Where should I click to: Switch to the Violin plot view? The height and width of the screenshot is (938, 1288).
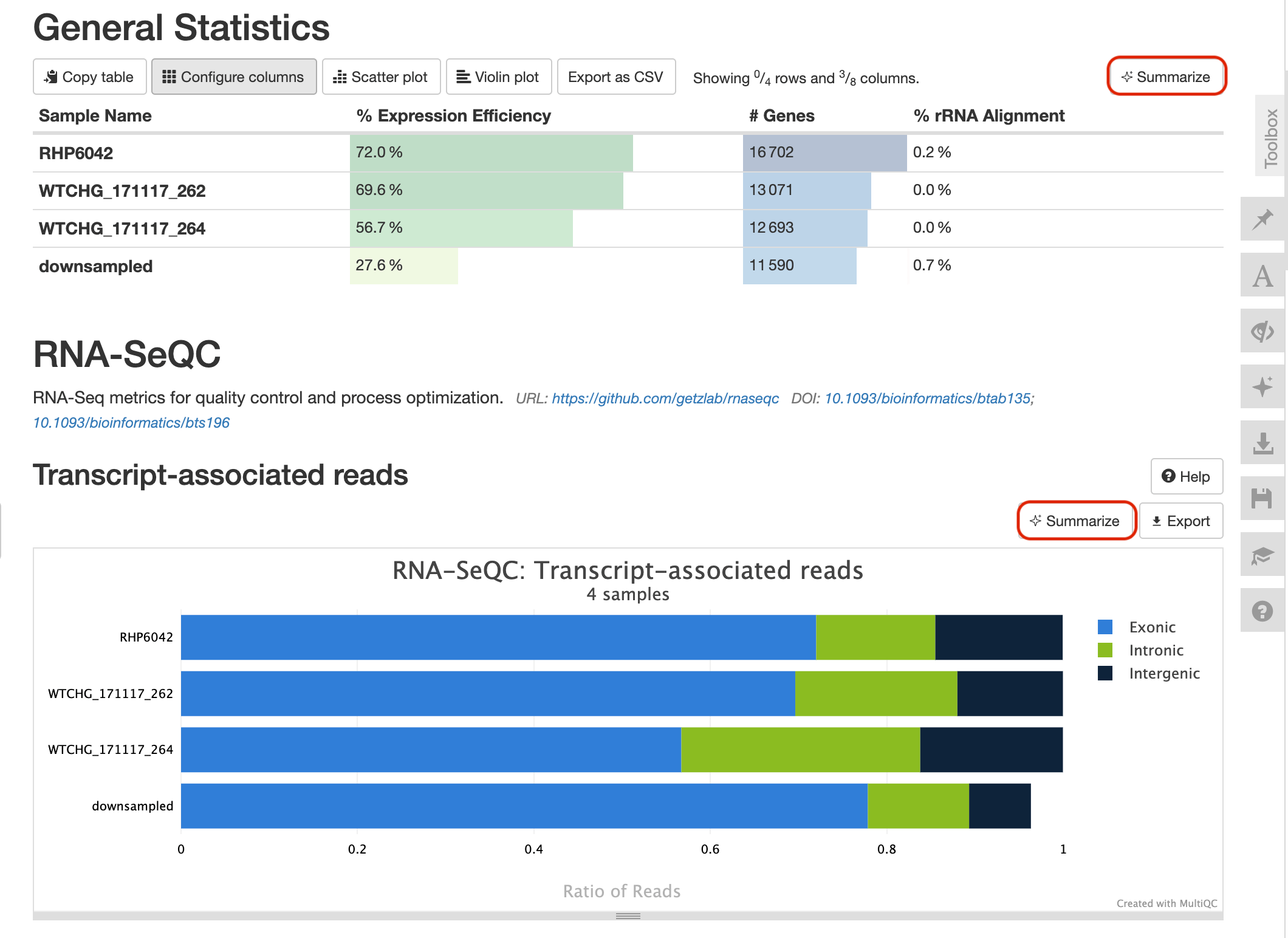[498, 77]
